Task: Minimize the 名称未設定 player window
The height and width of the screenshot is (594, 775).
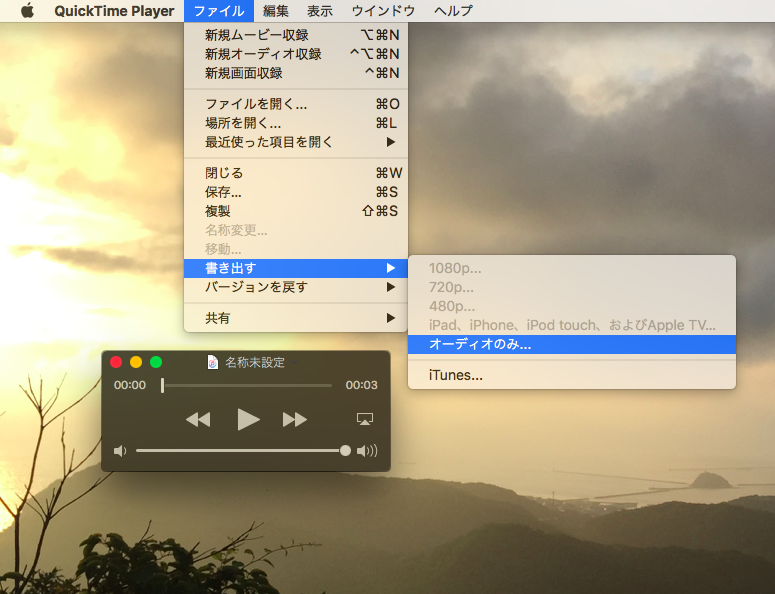Action: [x=136, y=362]
